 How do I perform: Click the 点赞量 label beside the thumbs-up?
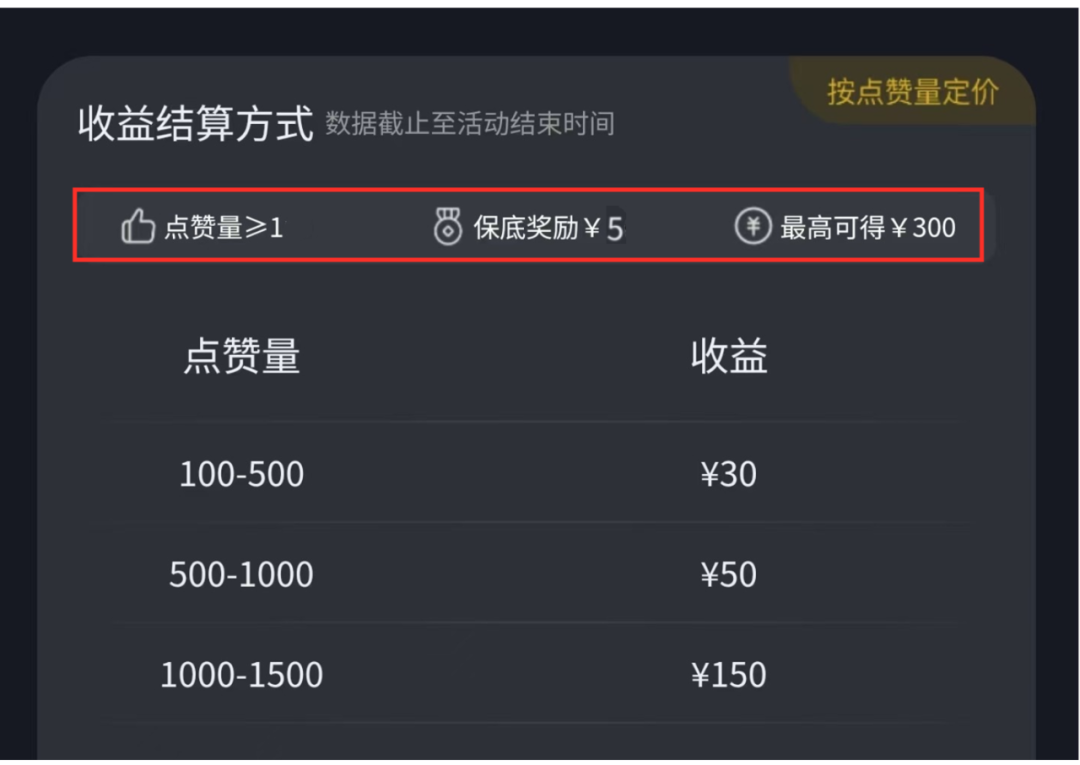click(x=203, y=228)
